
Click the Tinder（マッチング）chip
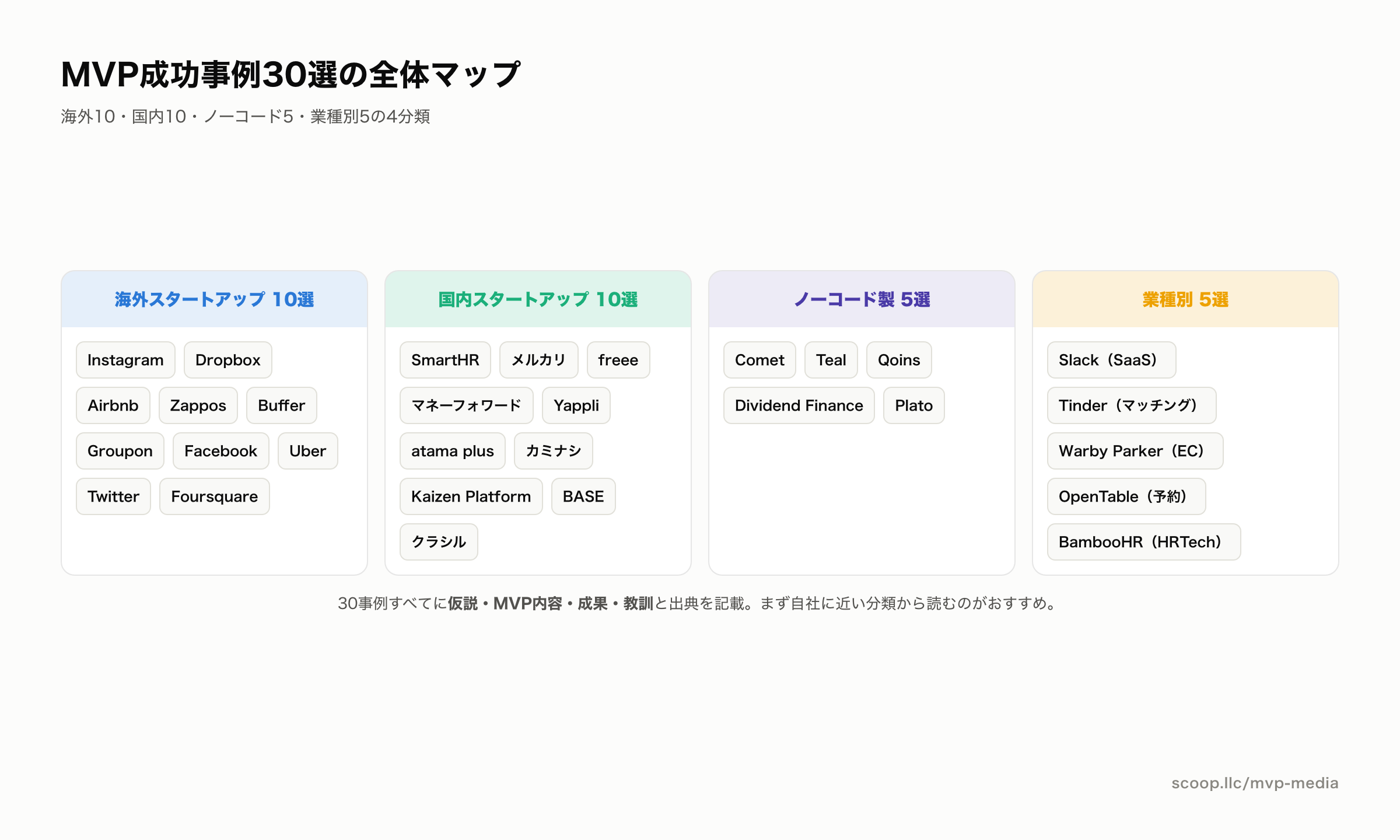1132,405
